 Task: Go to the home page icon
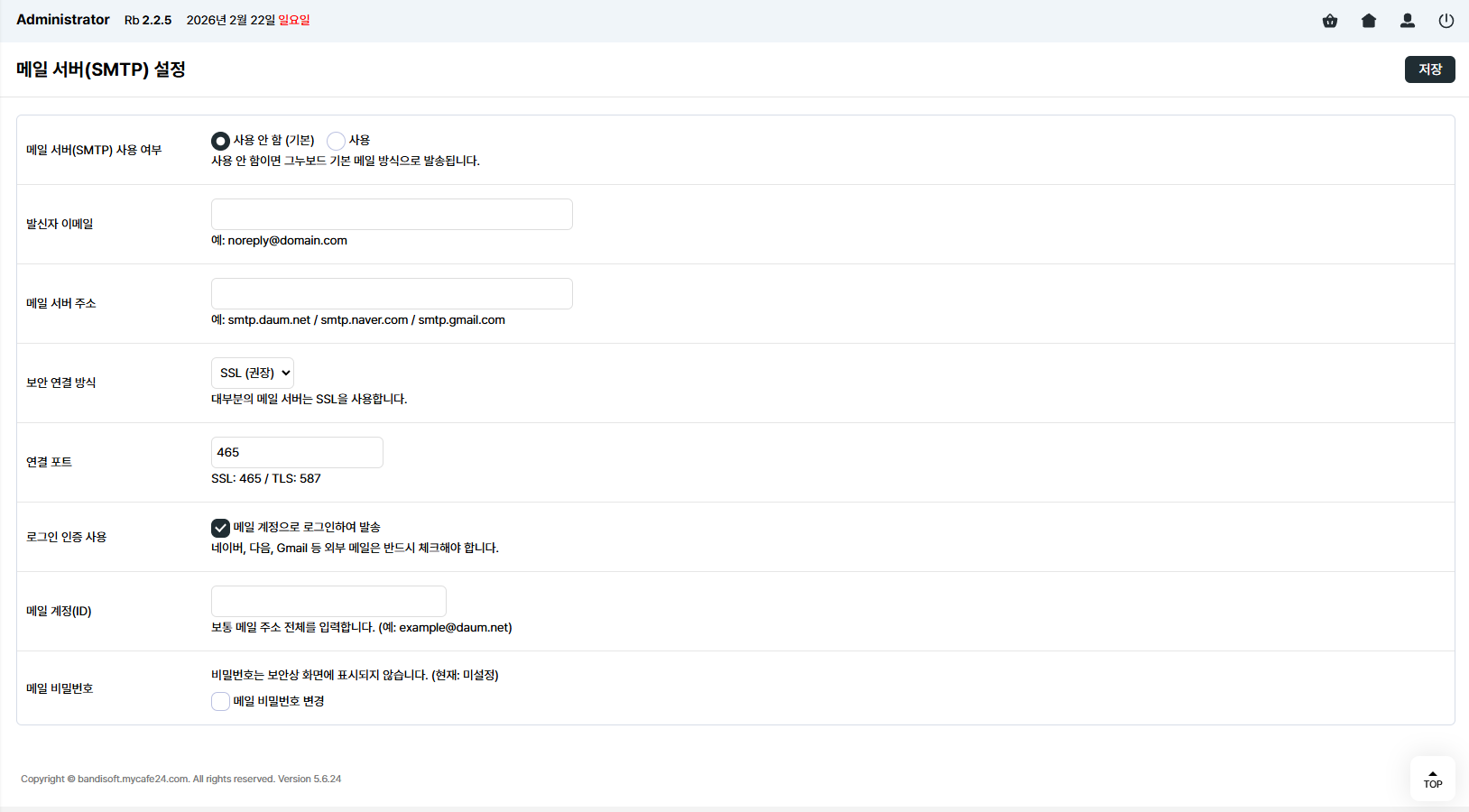point(1369,21)
